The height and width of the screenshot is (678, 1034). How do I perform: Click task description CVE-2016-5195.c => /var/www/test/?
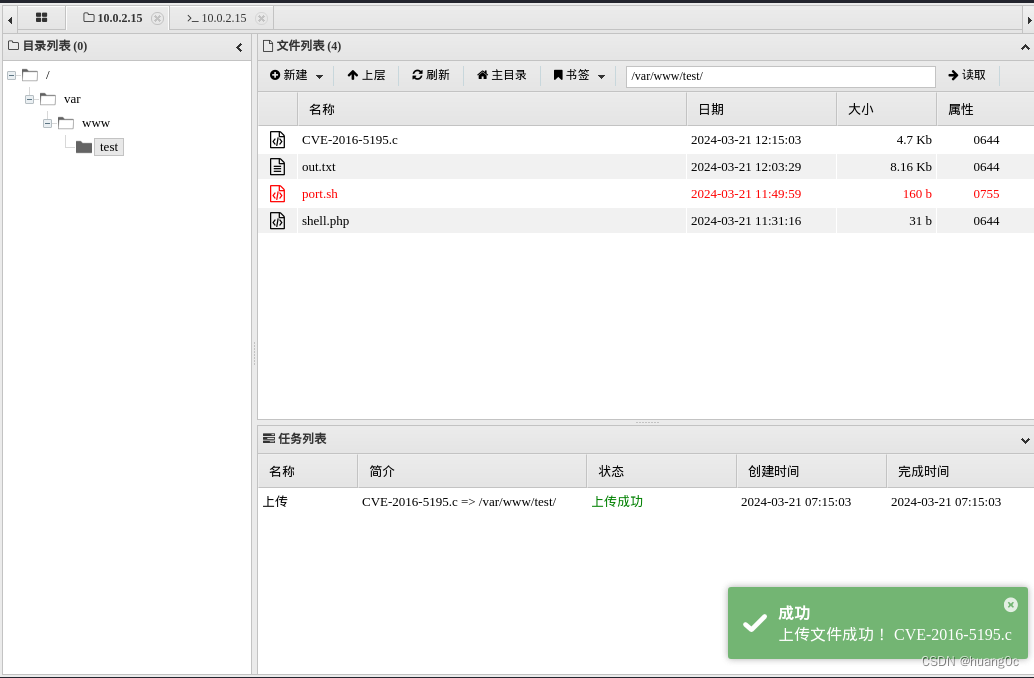point(459,502)
